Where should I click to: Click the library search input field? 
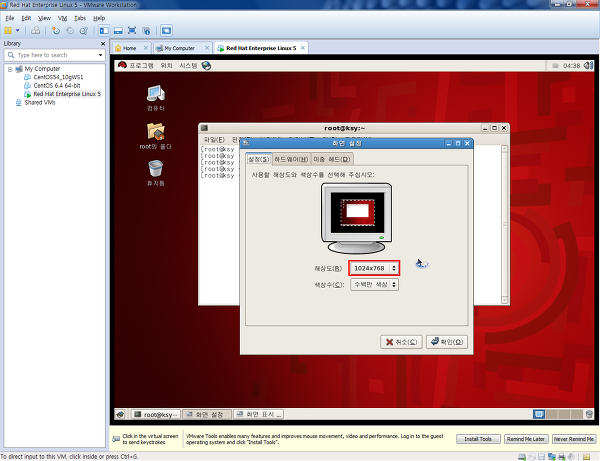(x=52, y=55)
